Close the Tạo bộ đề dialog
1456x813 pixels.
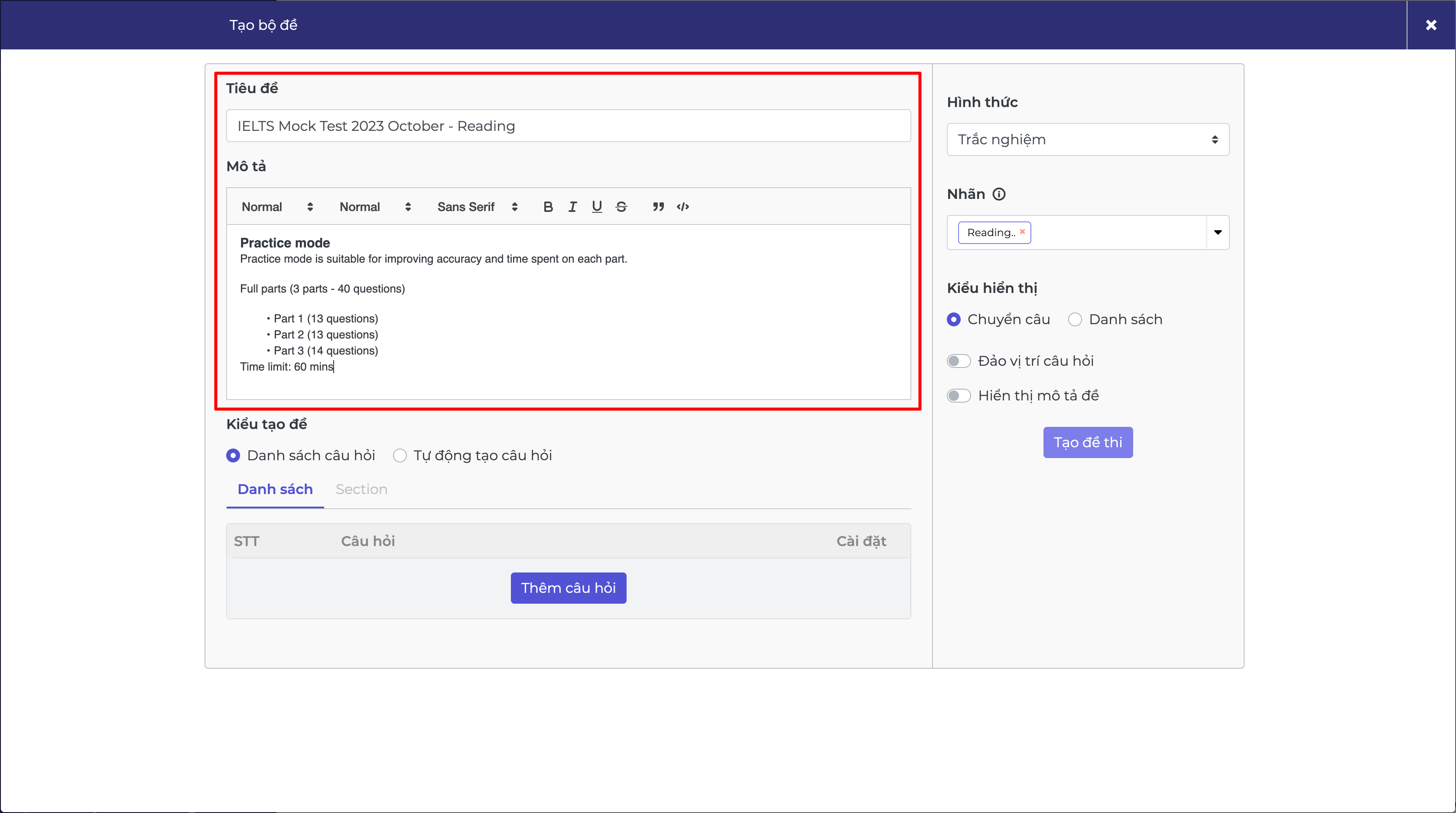point(1431,25)
